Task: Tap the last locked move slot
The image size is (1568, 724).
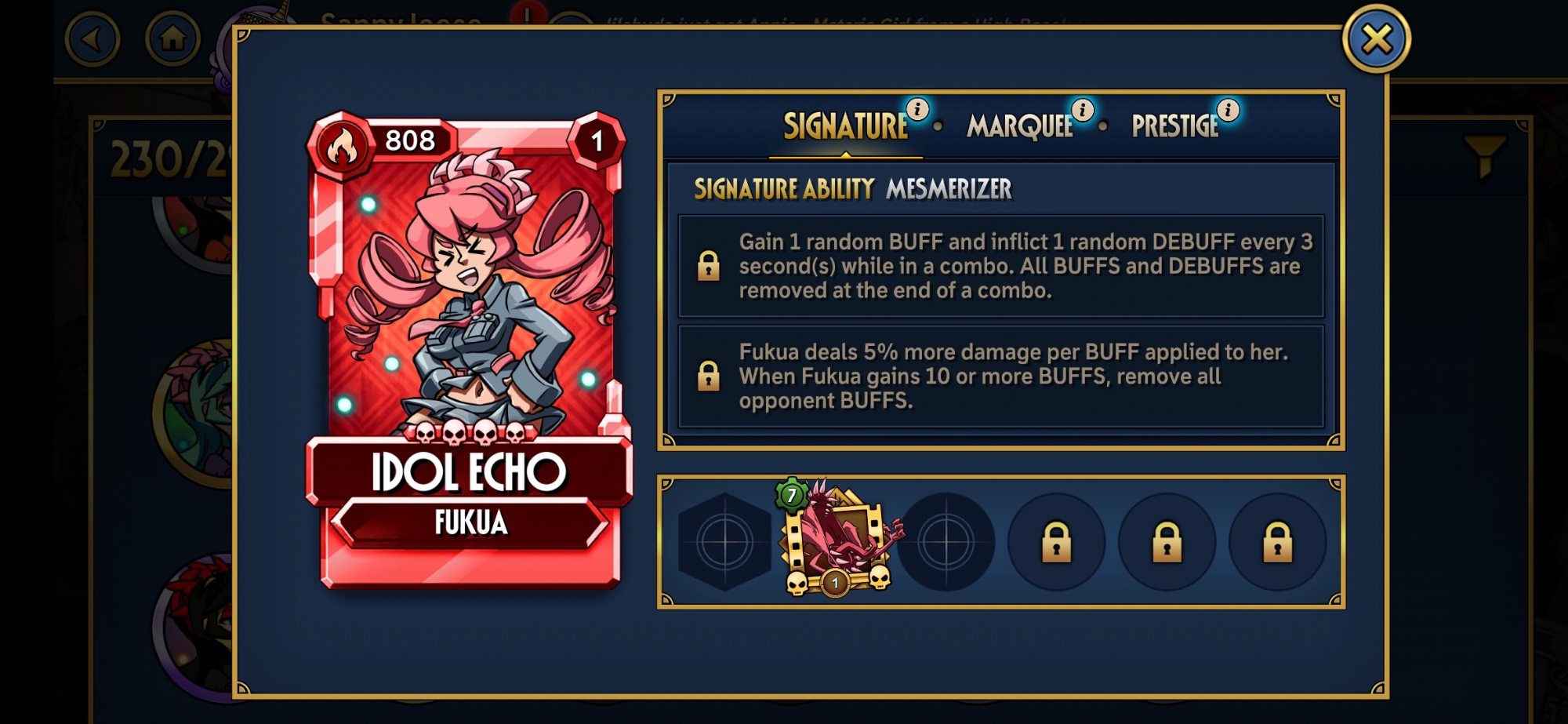Action: [1277, 542]
